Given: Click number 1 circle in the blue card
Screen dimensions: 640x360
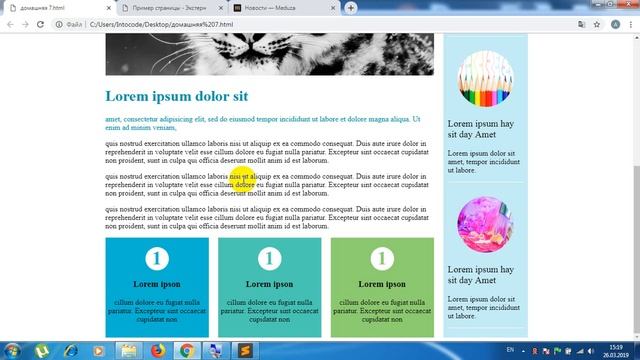Looking at the screenshot, I should (157, 258).
